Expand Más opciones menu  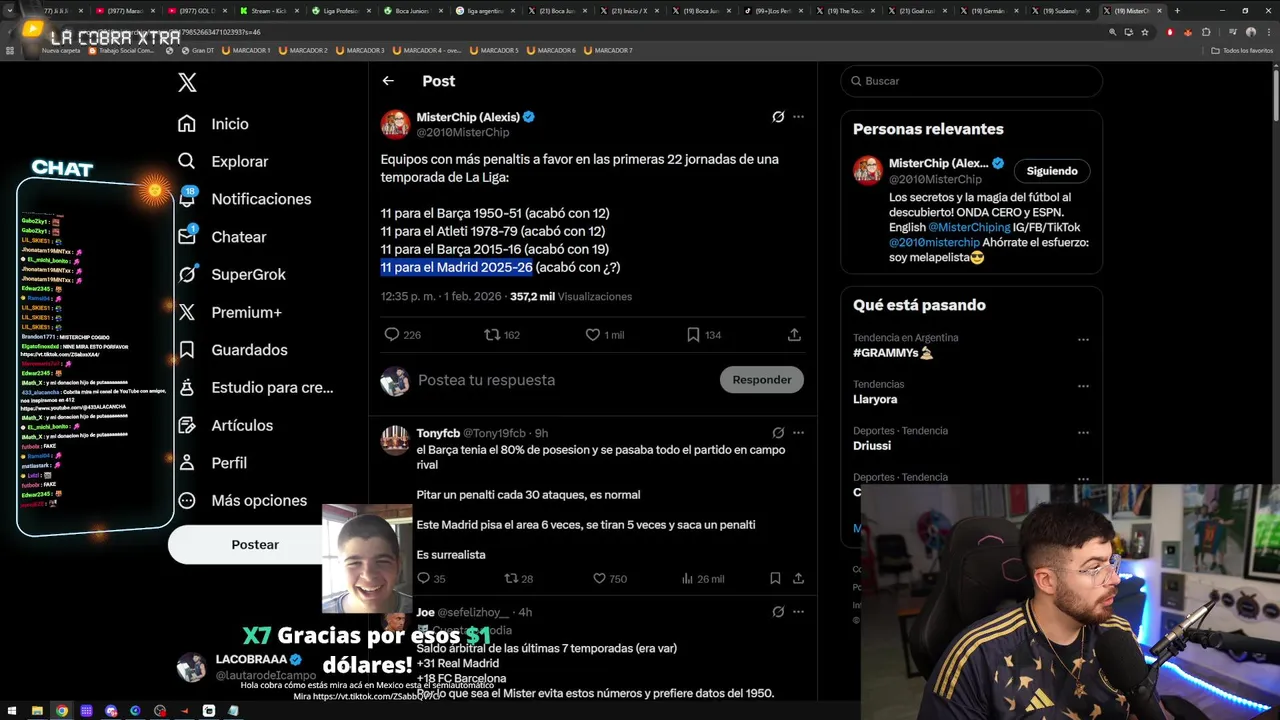(242, 500)
